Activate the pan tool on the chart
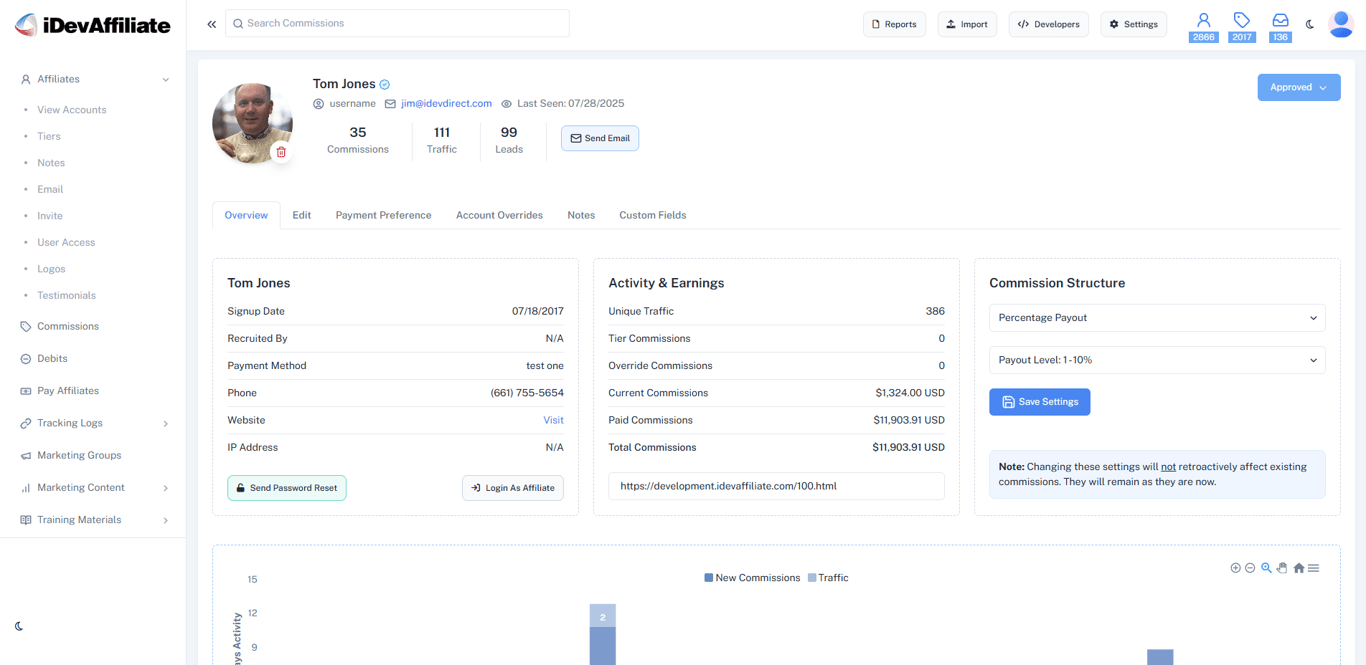Image resolution: width=1366 pixels, height=665 pixels. point(1281,568)
